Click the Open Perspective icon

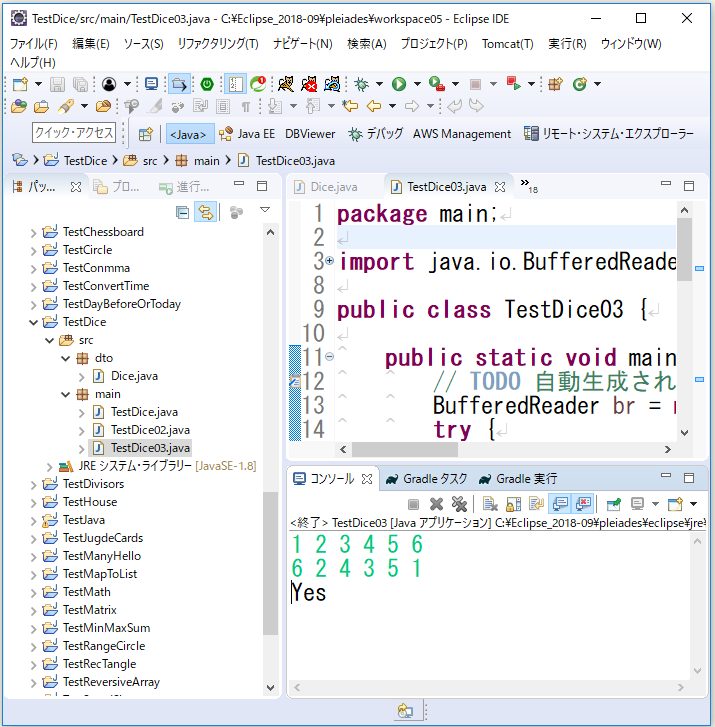146,134
